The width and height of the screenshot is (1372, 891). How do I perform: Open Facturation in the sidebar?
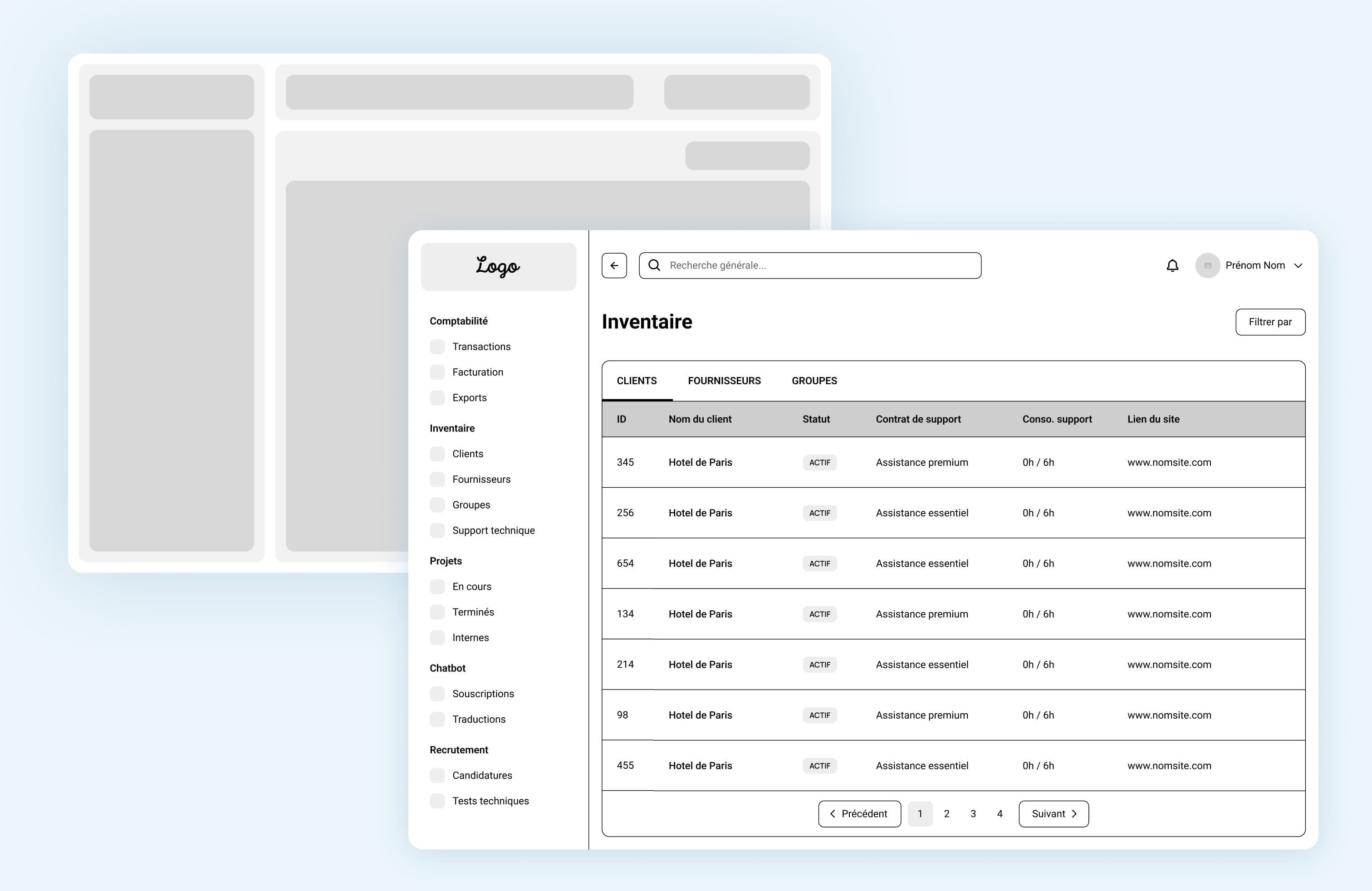point(477,372)
